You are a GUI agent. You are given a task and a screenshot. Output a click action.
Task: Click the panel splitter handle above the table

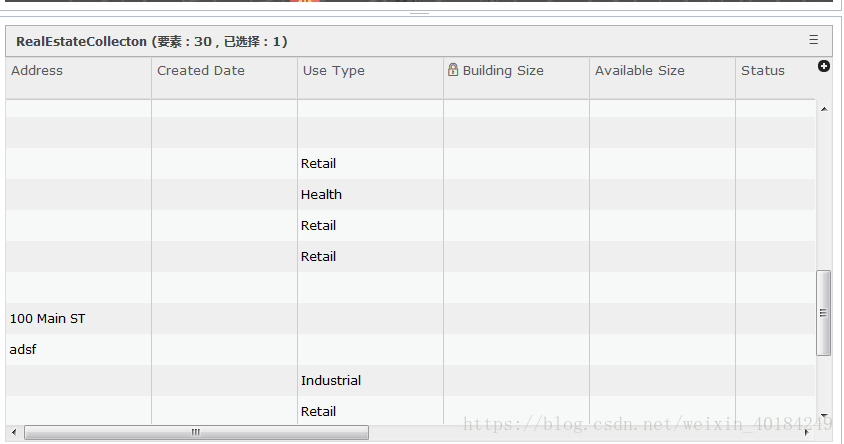click(x=420, y=14)
